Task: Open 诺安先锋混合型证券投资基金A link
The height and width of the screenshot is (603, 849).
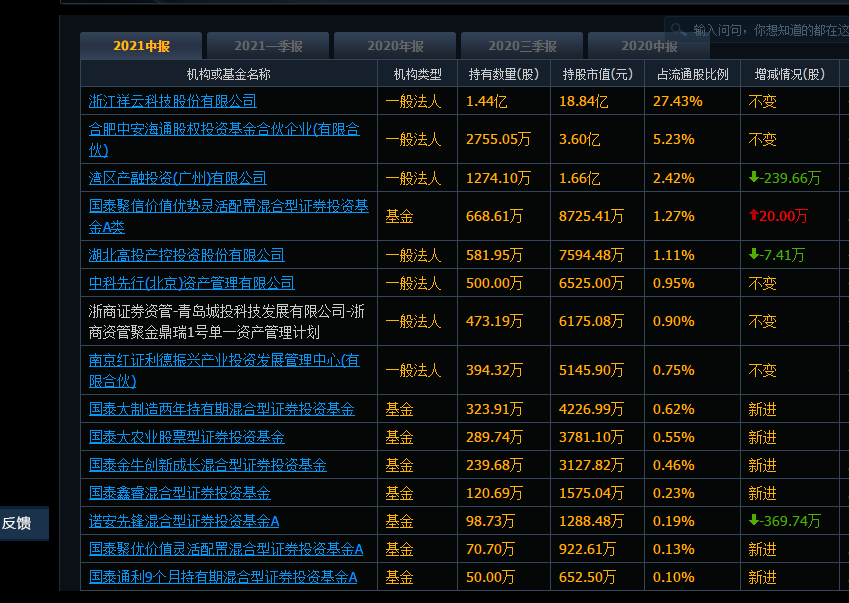Action: (x=184, y=521)
